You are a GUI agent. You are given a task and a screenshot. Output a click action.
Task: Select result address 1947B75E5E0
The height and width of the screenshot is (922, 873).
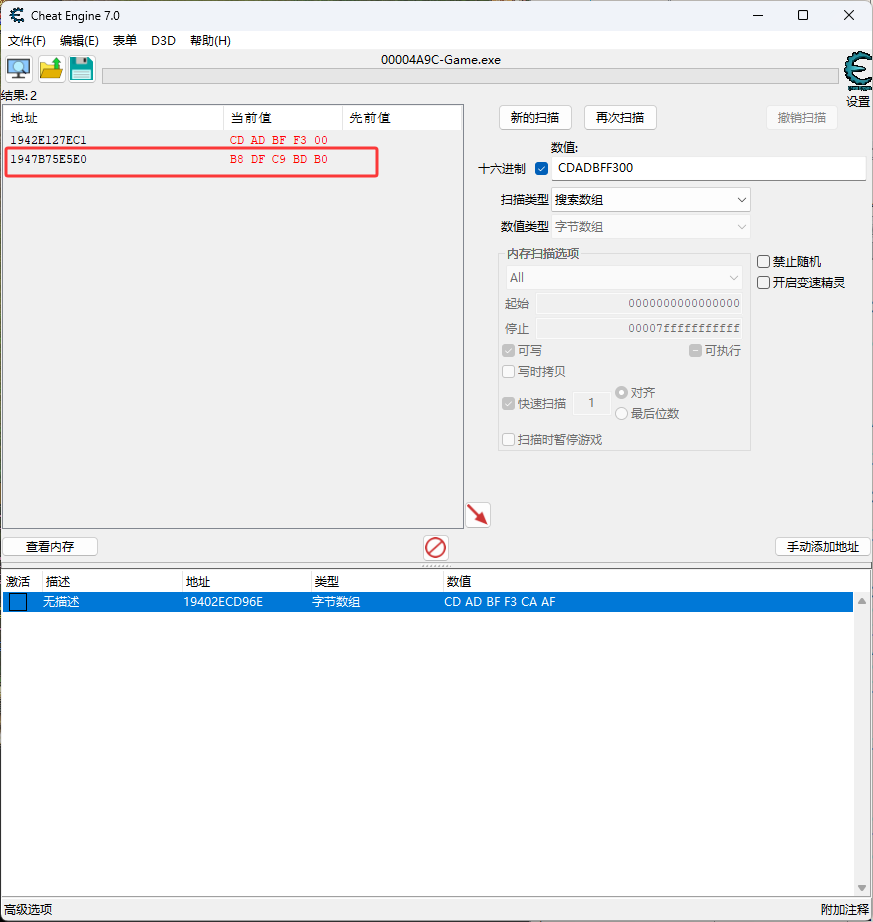pyautogui.click(x=48, y=159)
